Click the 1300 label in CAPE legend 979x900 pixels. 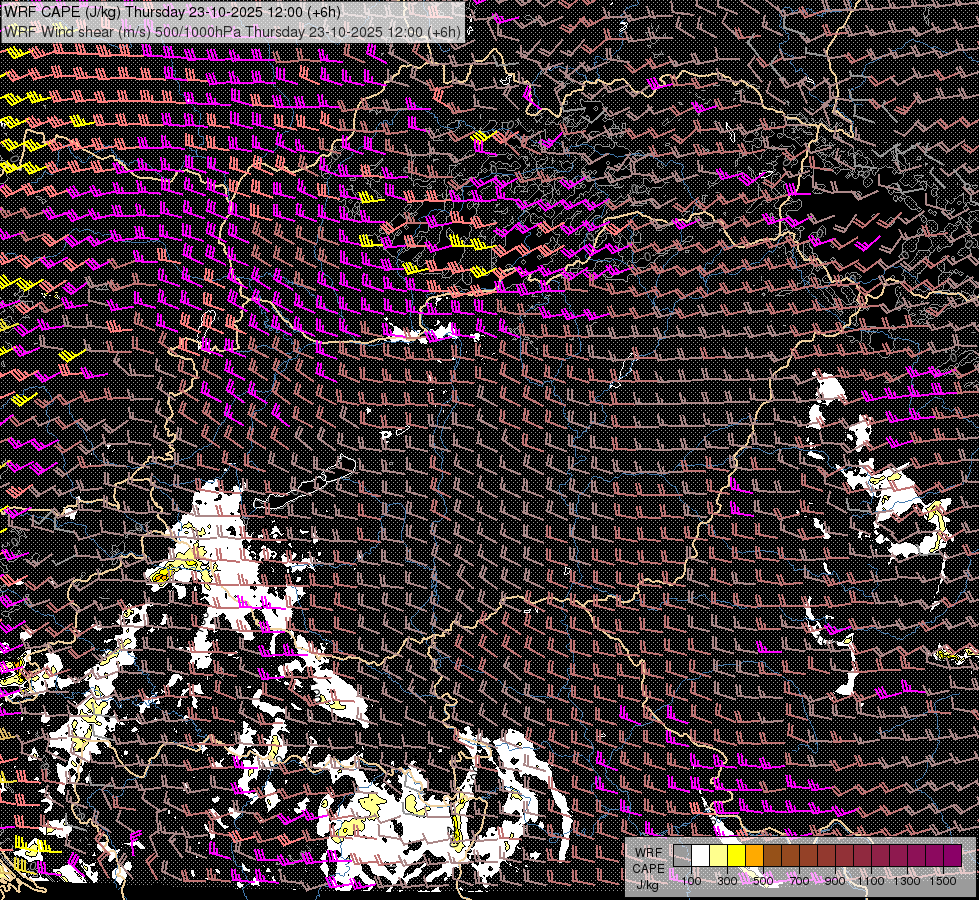click(x=907, y=881)
